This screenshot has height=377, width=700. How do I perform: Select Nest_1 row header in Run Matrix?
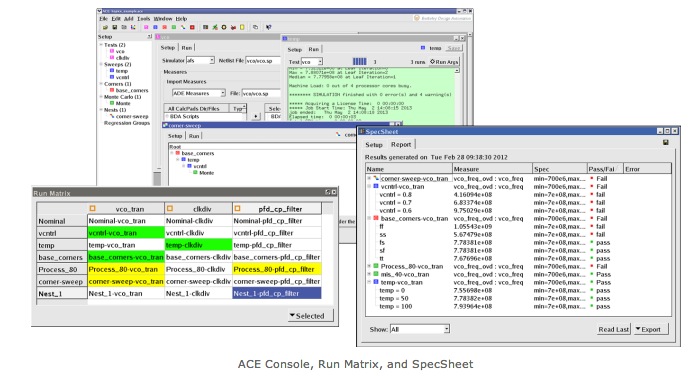click(62, 293)
